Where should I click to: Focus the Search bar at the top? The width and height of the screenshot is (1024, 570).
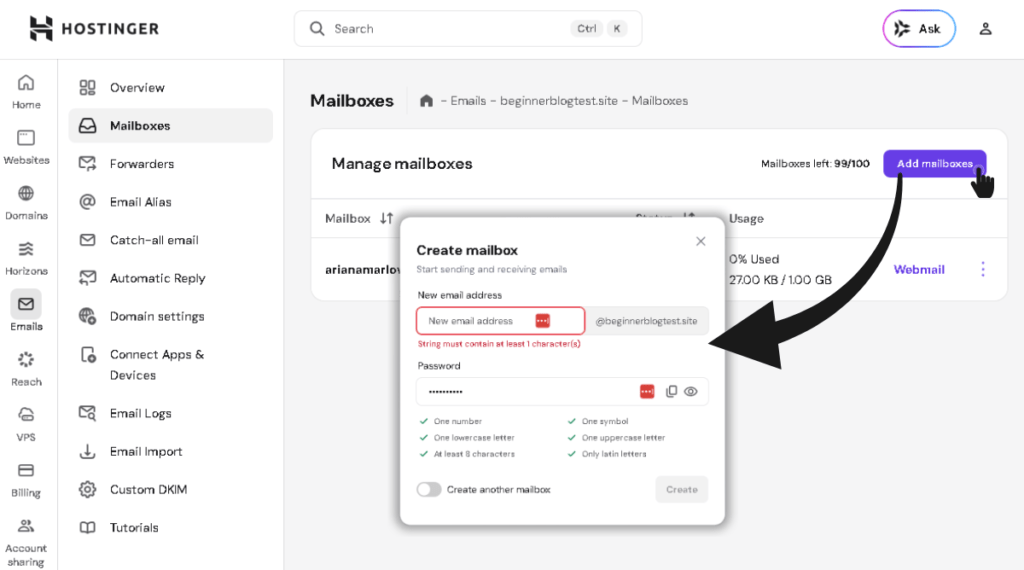pos(468,29)
